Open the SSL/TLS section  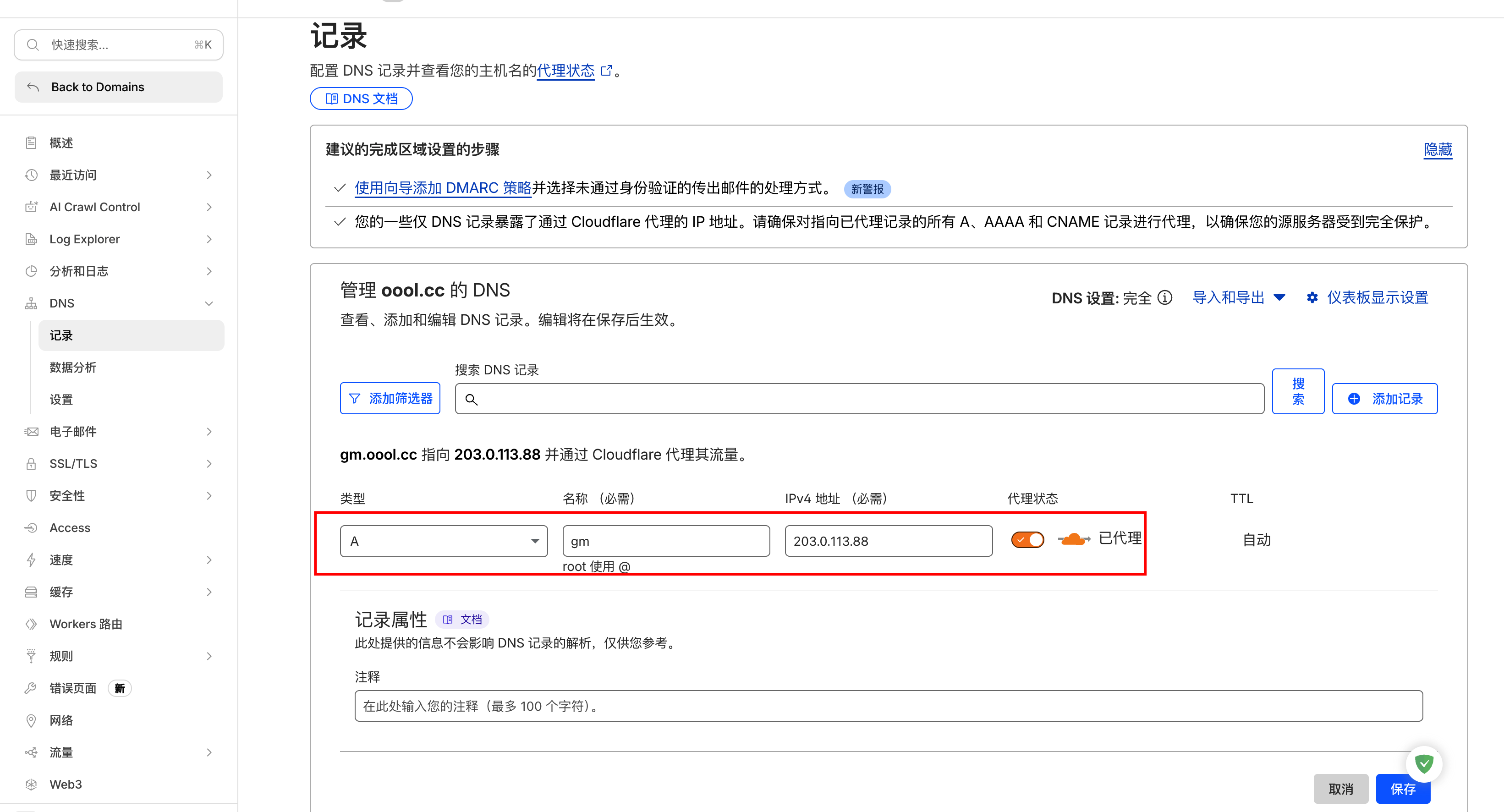73,463
